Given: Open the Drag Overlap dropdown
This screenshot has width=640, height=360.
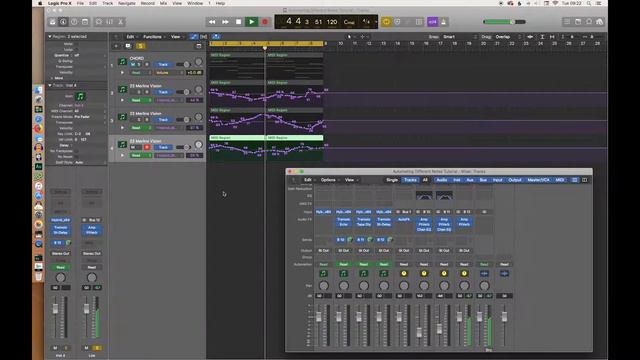Looking at the screenshot, I should click(x=507, y=37).
